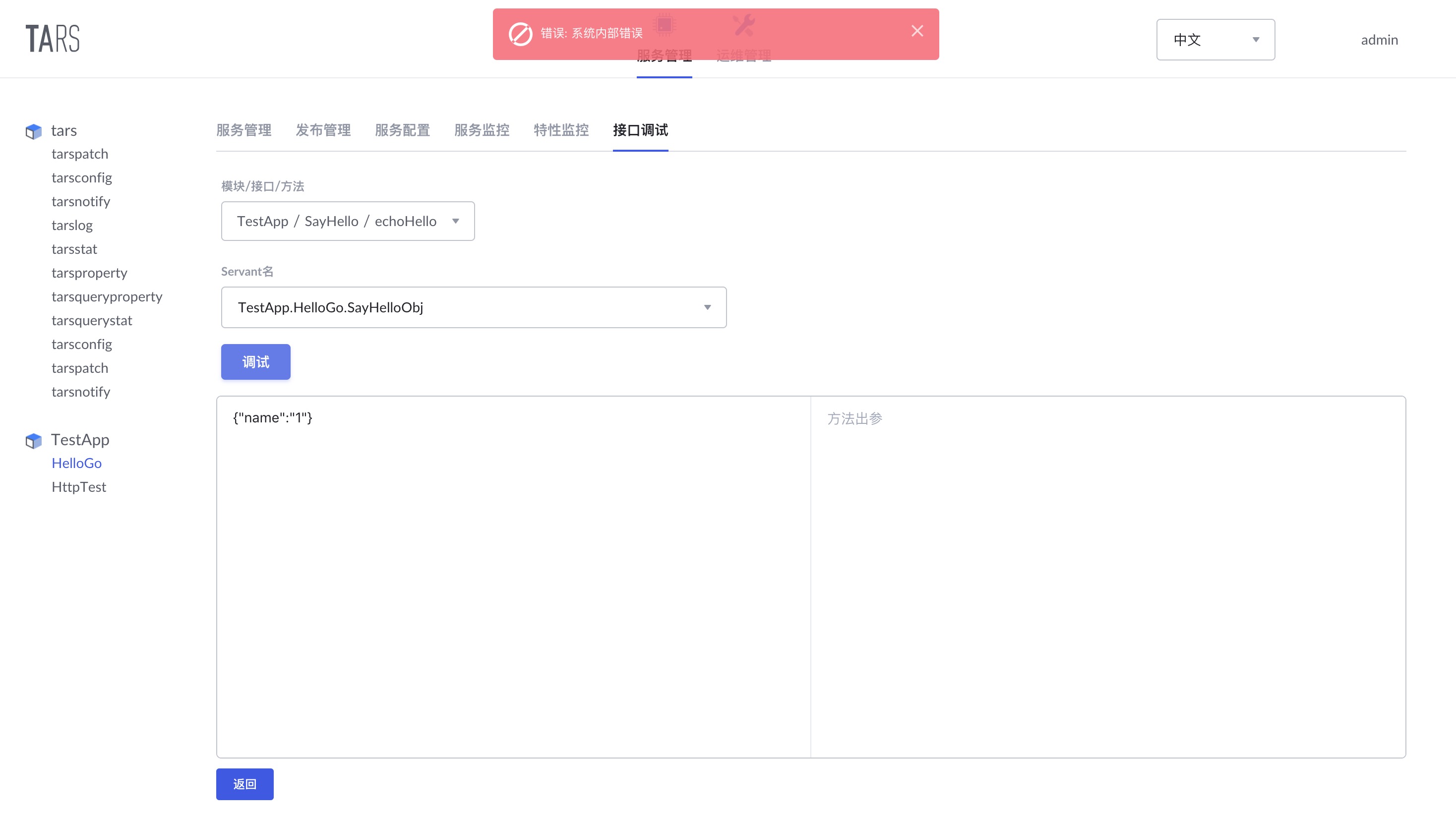Screen dimensions: 1456x819
Task: Click the cube icon next to tars node
Action: coord(34,131)
